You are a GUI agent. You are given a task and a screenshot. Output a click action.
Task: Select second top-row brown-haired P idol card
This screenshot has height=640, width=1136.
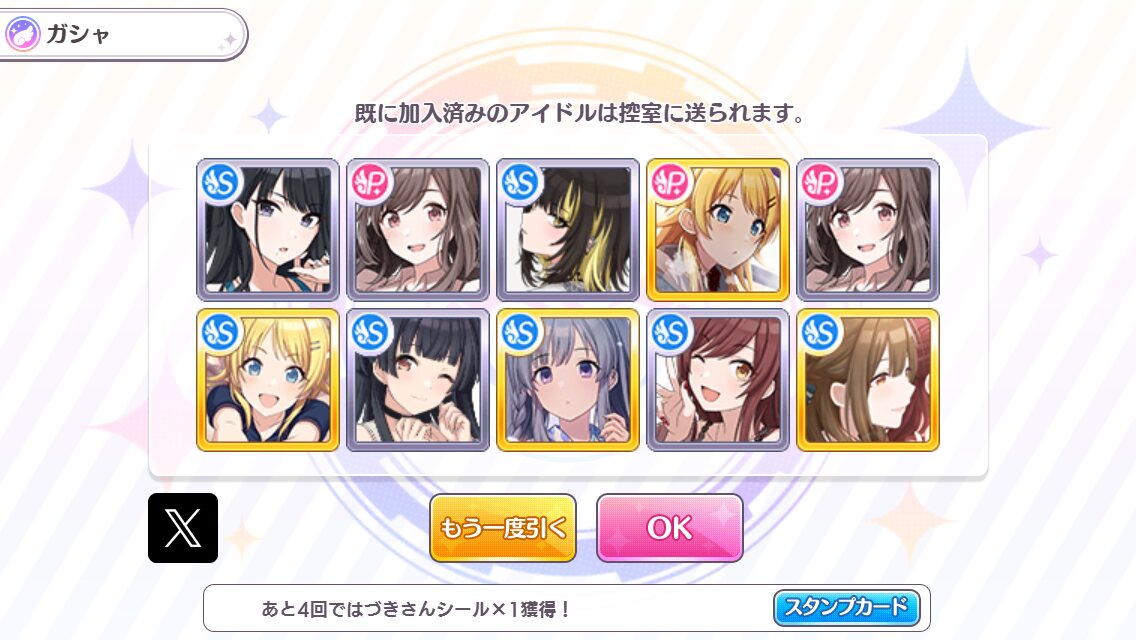[418, 230]
